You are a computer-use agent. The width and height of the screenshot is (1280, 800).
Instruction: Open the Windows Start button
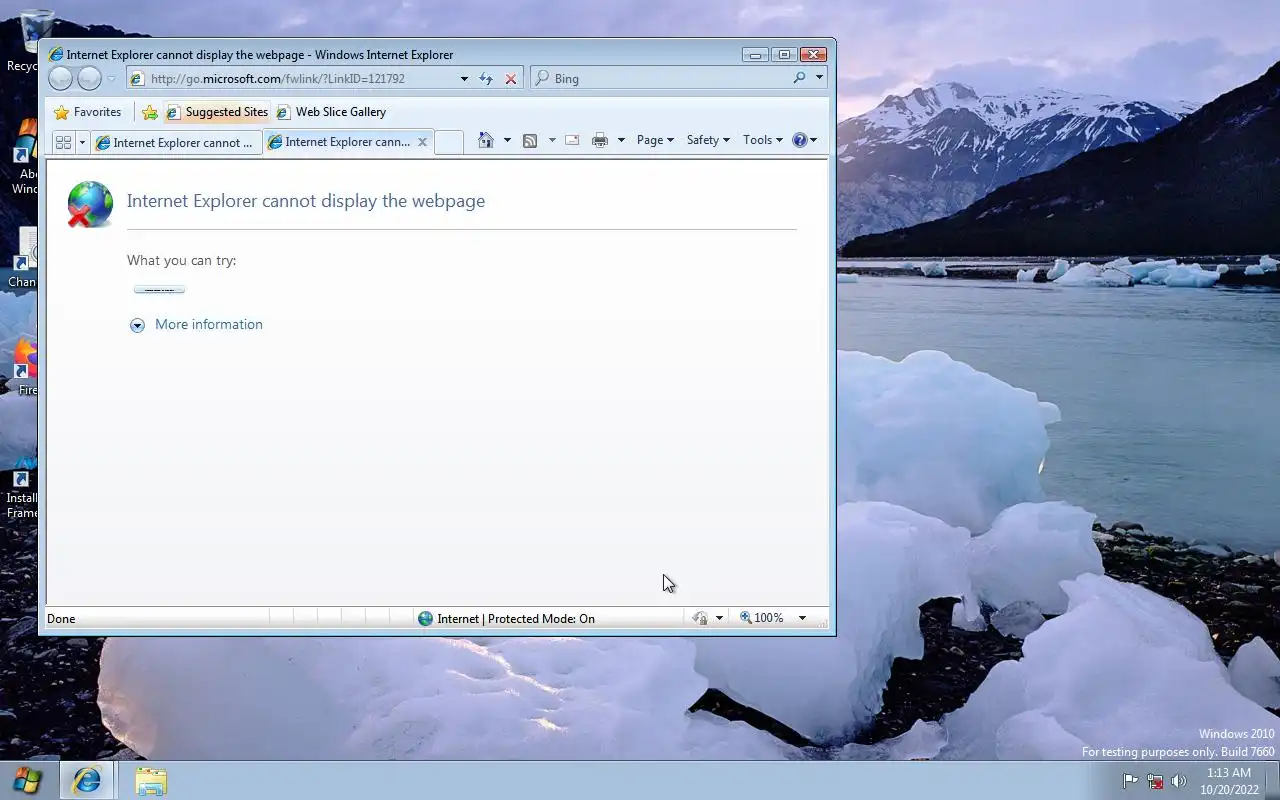(27, 780)
